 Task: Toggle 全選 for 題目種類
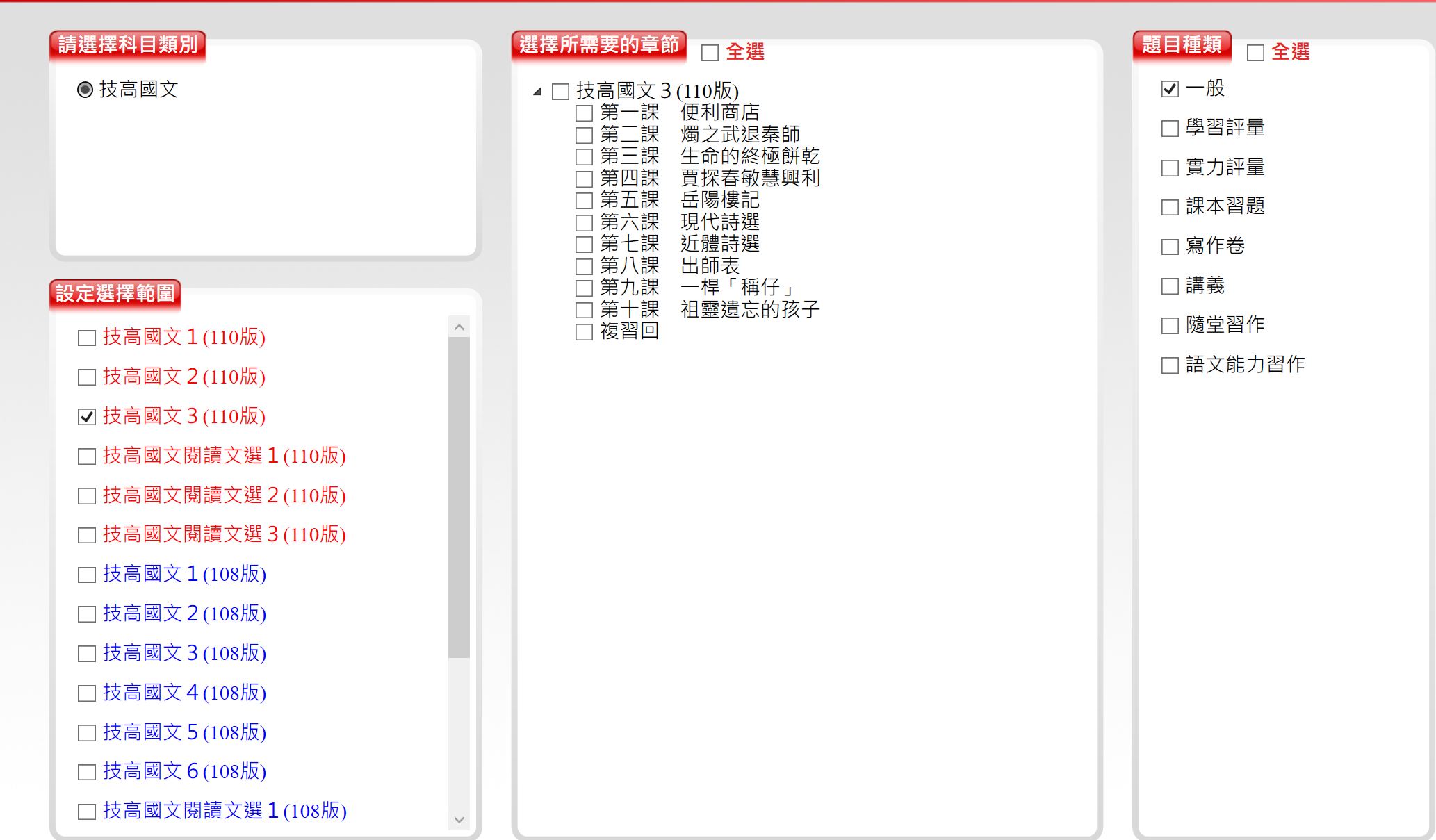[1255, 53]
